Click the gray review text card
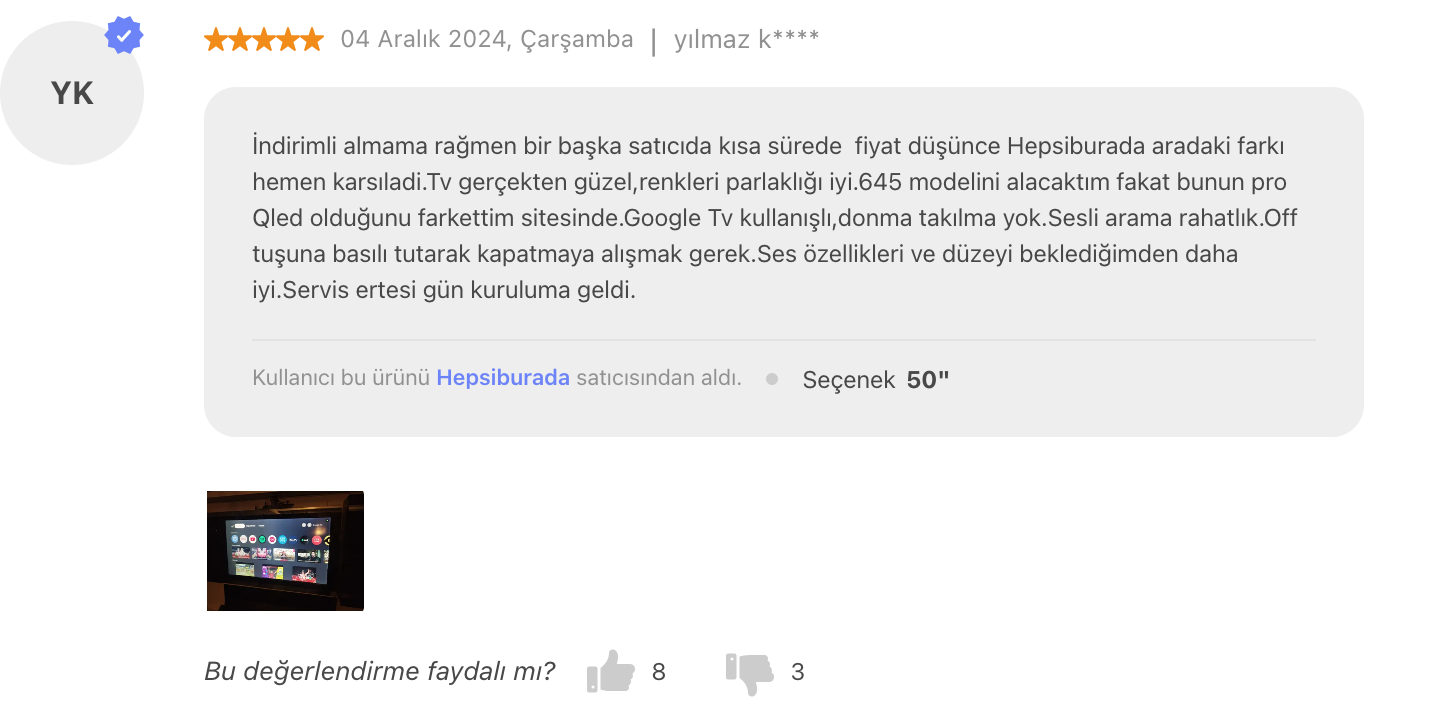The width and height of the screenshot is (1436, 722). tap(786, 260)
